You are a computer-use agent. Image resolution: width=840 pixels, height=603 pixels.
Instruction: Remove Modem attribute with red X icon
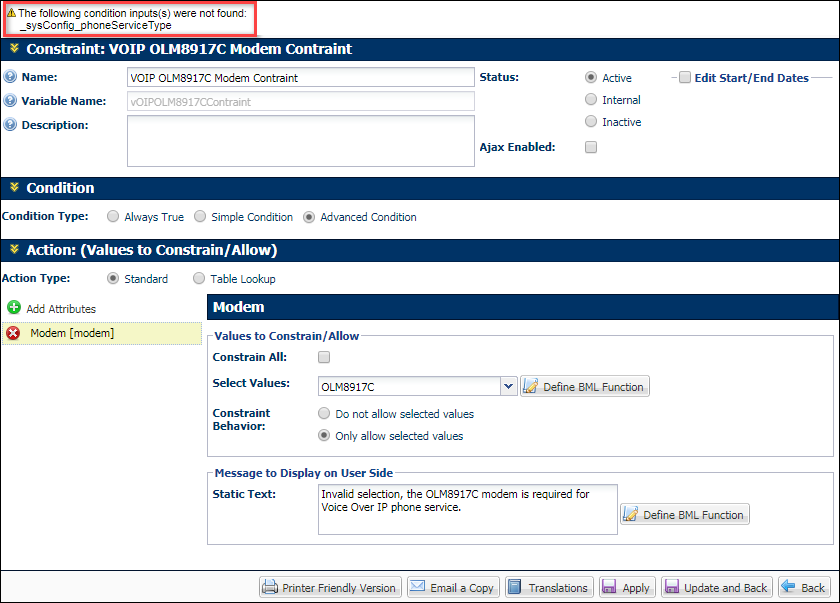click(13, 333)
